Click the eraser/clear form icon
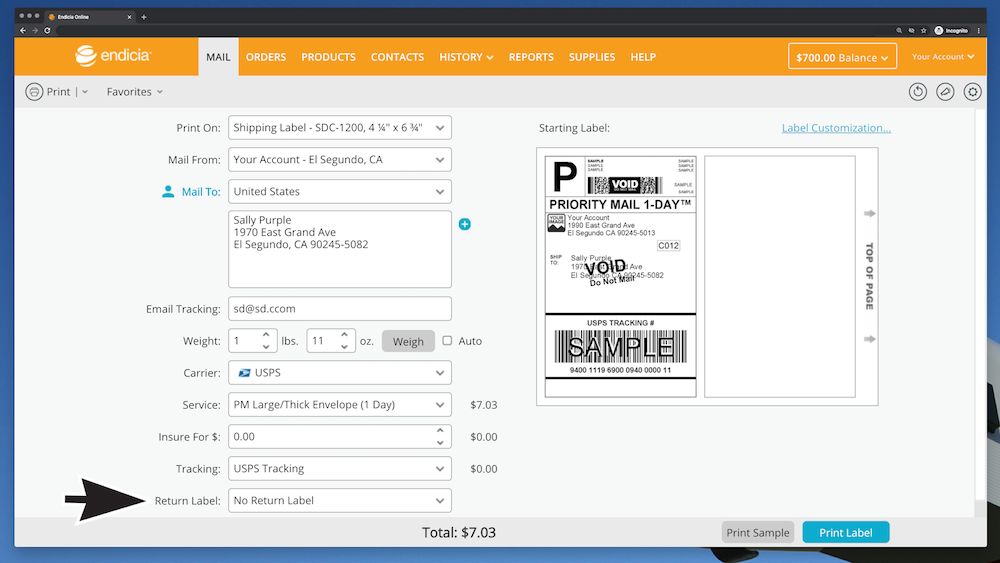1000x563 pixels. 945,92
